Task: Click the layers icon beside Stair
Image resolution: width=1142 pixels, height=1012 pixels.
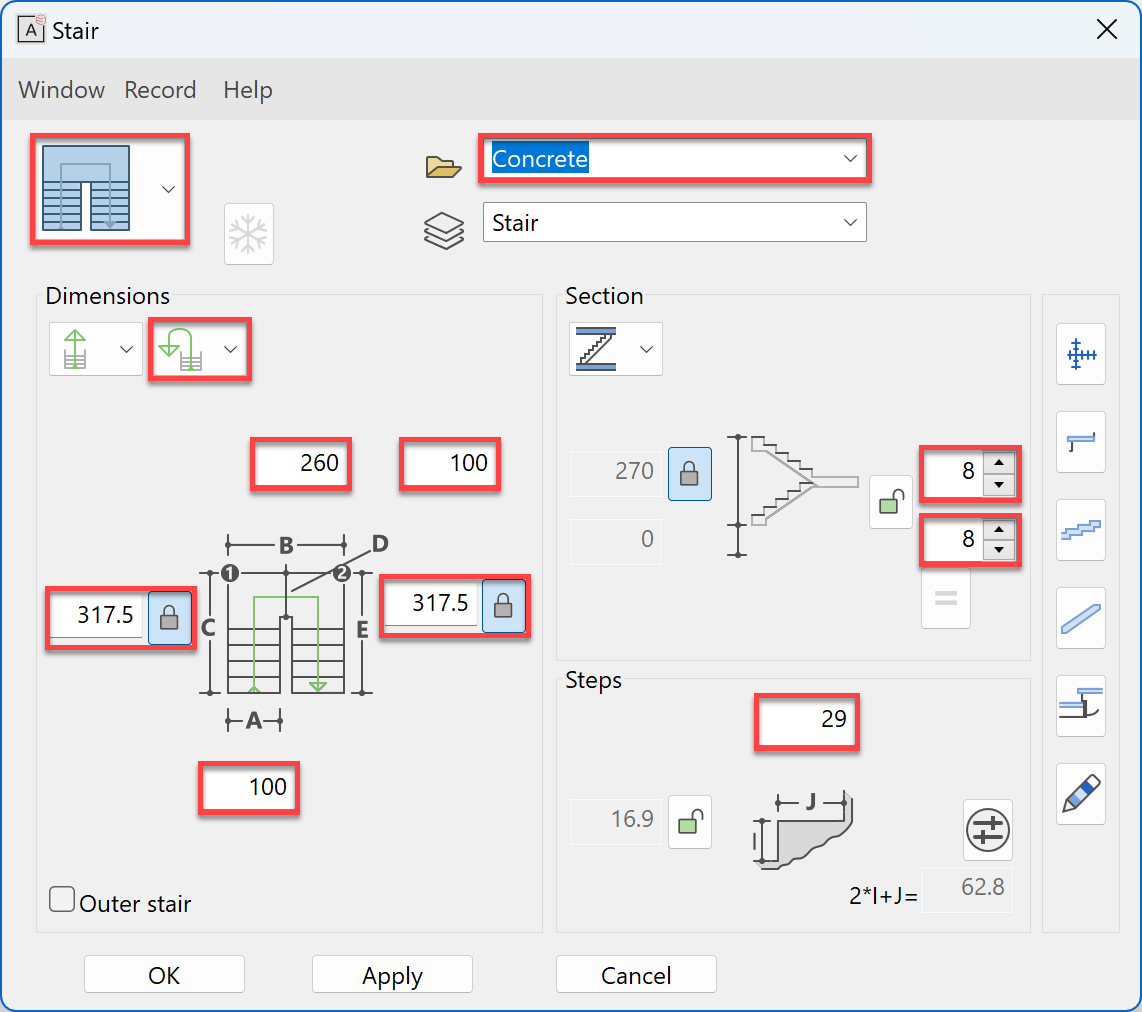Action: pos(443,230)
